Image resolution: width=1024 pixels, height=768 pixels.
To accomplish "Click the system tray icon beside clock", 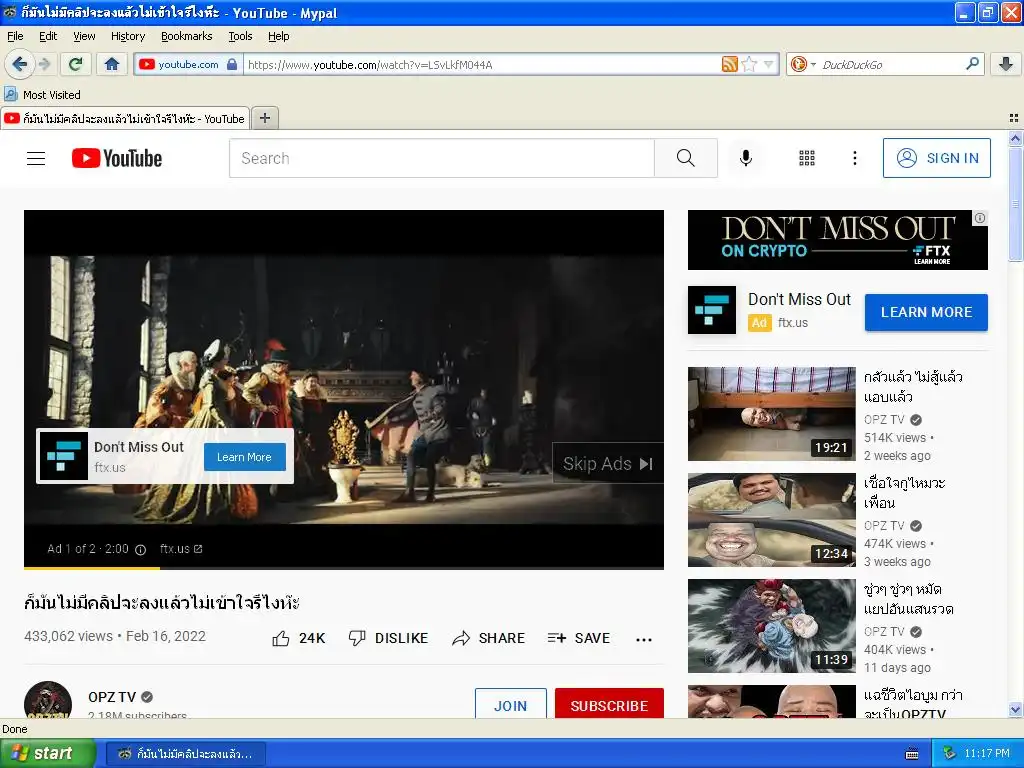I will 950,753.
